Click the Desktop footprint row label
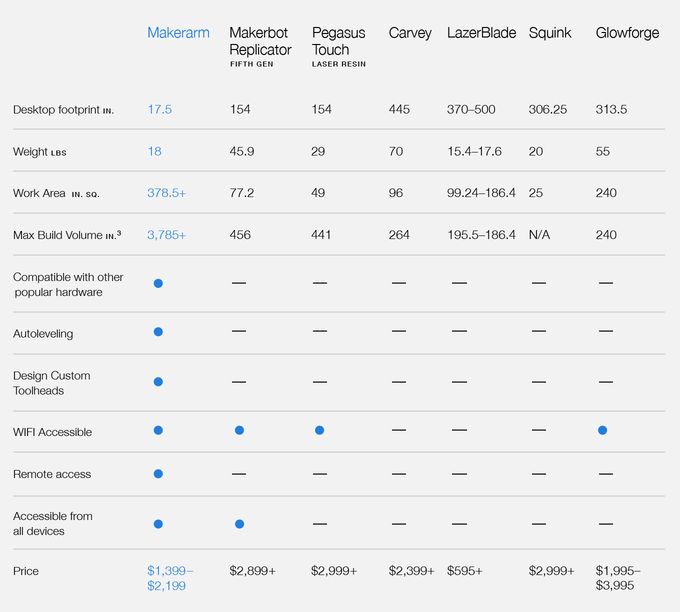Viewport: 680px width, 612px height. [63, 109]
